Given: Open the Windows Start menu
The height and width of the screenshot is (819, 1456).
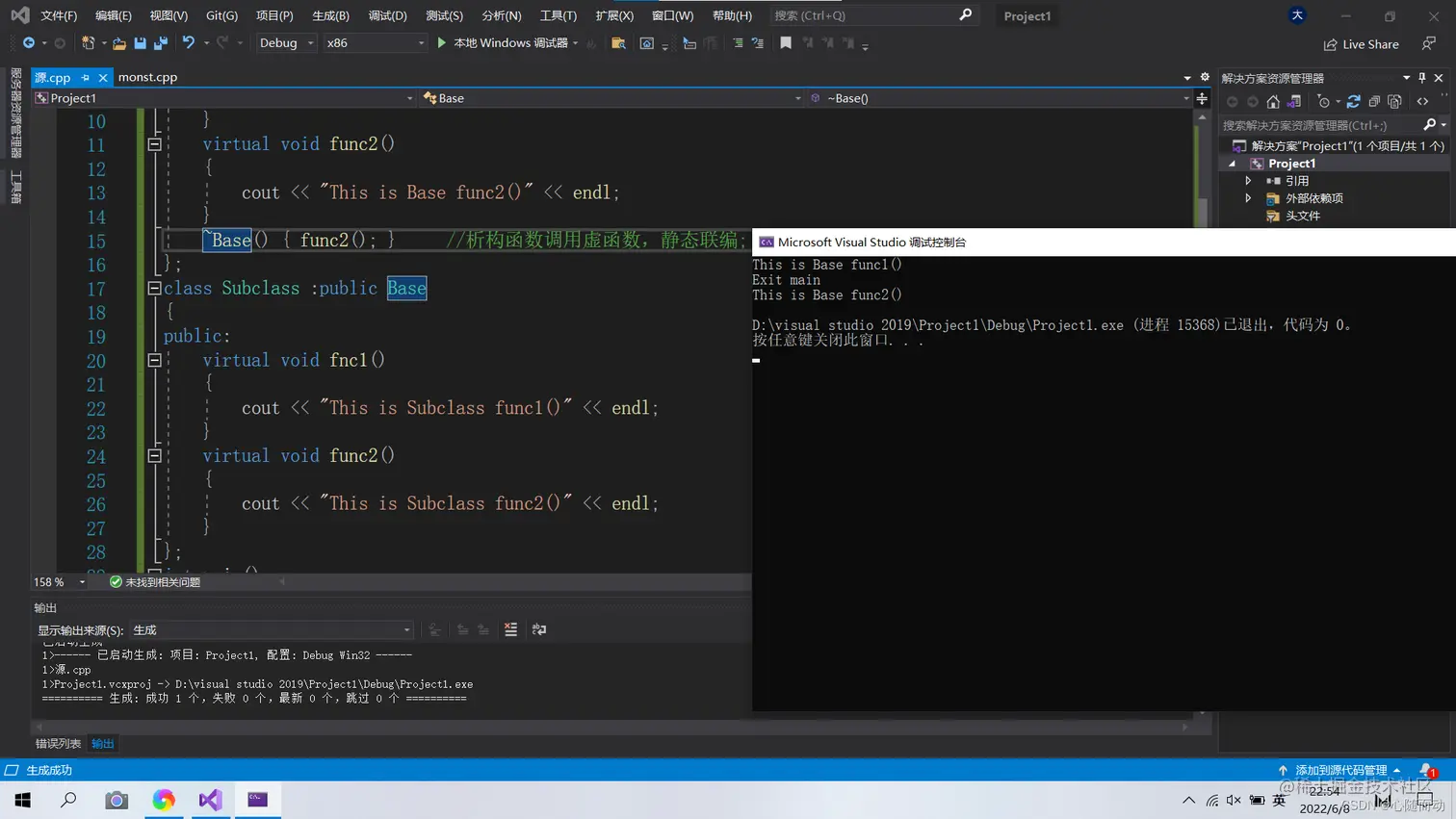Looking at the screenshot, I should pyautogui.click(x=23, y=800).
